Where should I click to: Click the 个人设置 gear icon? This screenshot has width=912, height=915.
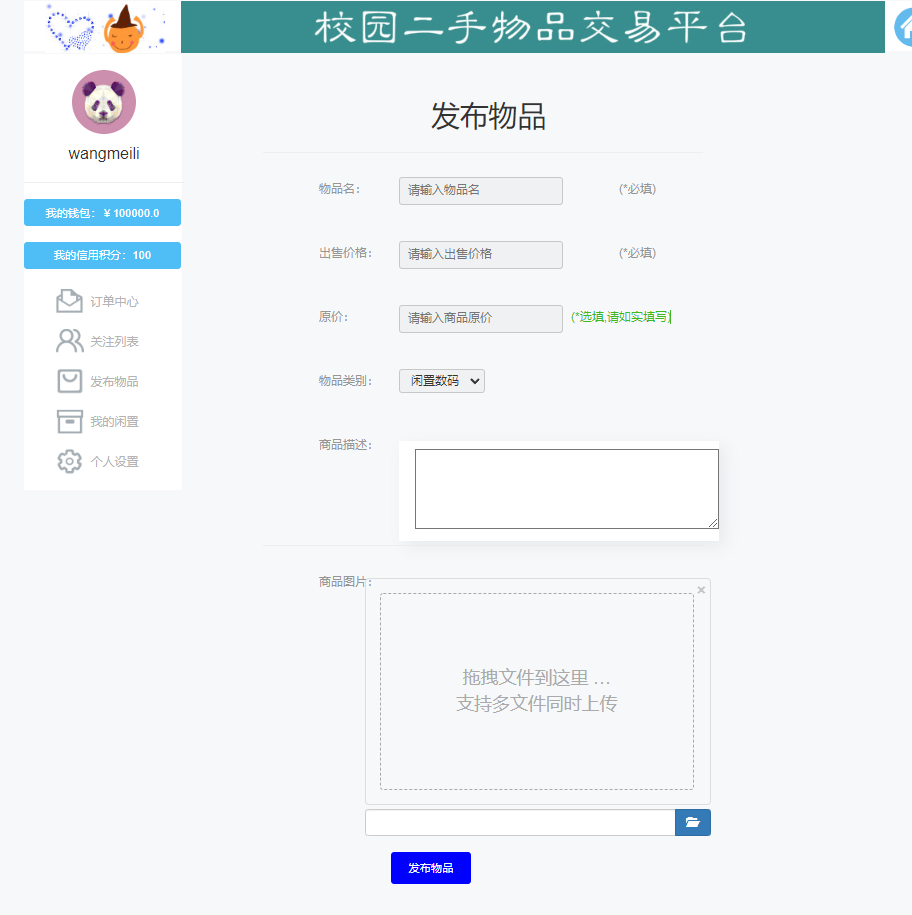69,461
